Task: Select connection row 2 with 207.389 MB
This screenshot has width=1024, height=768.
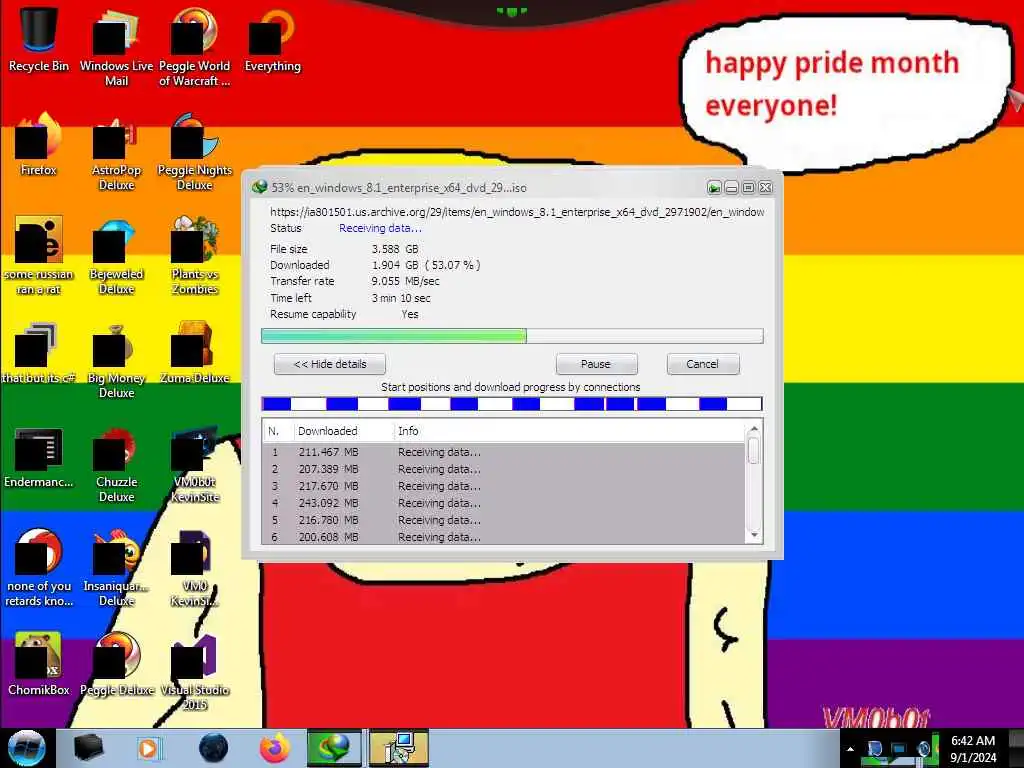Action: (x=504, y=469)
